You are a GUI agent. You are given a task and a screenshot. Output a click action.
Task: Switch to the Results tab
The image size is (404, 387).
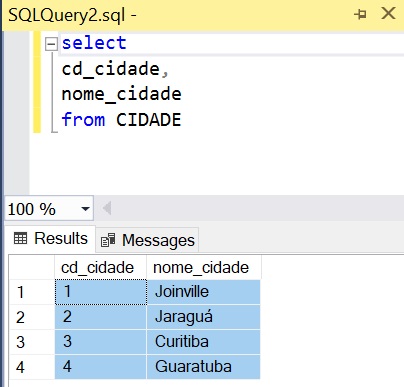pos(51,239)
